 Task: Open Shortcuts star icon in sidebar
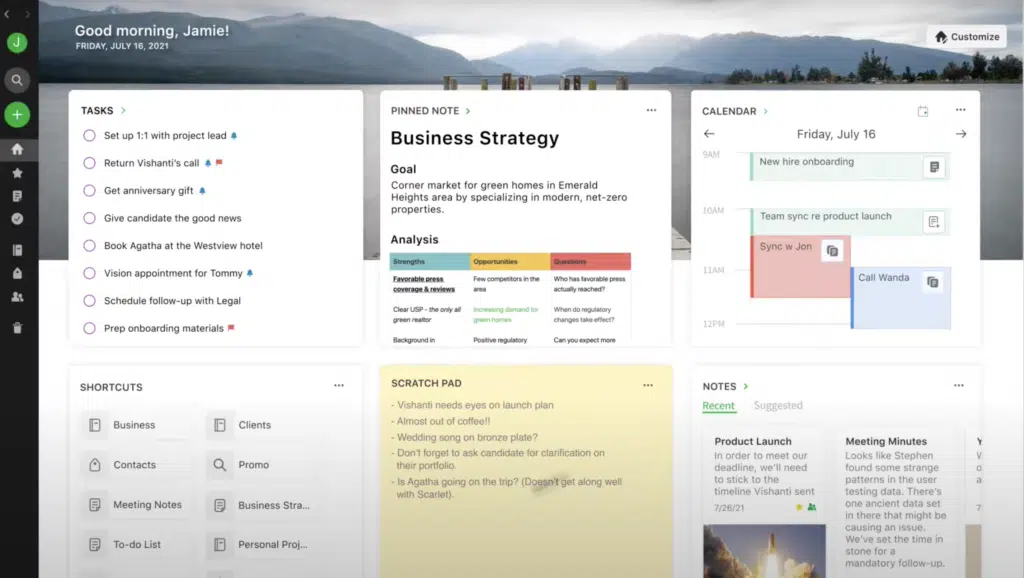point(17,173)
